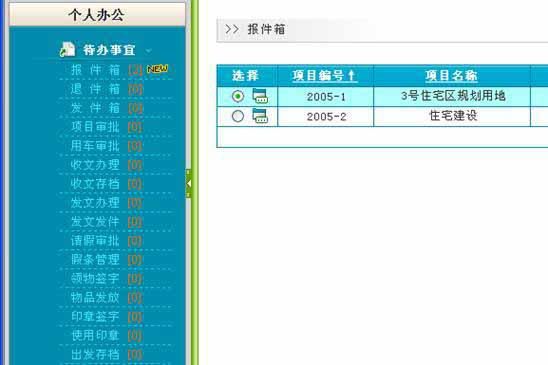Click the NEW badge beside 报件箱
This screenshot has width=548, height=365.
tap(157, 69)
